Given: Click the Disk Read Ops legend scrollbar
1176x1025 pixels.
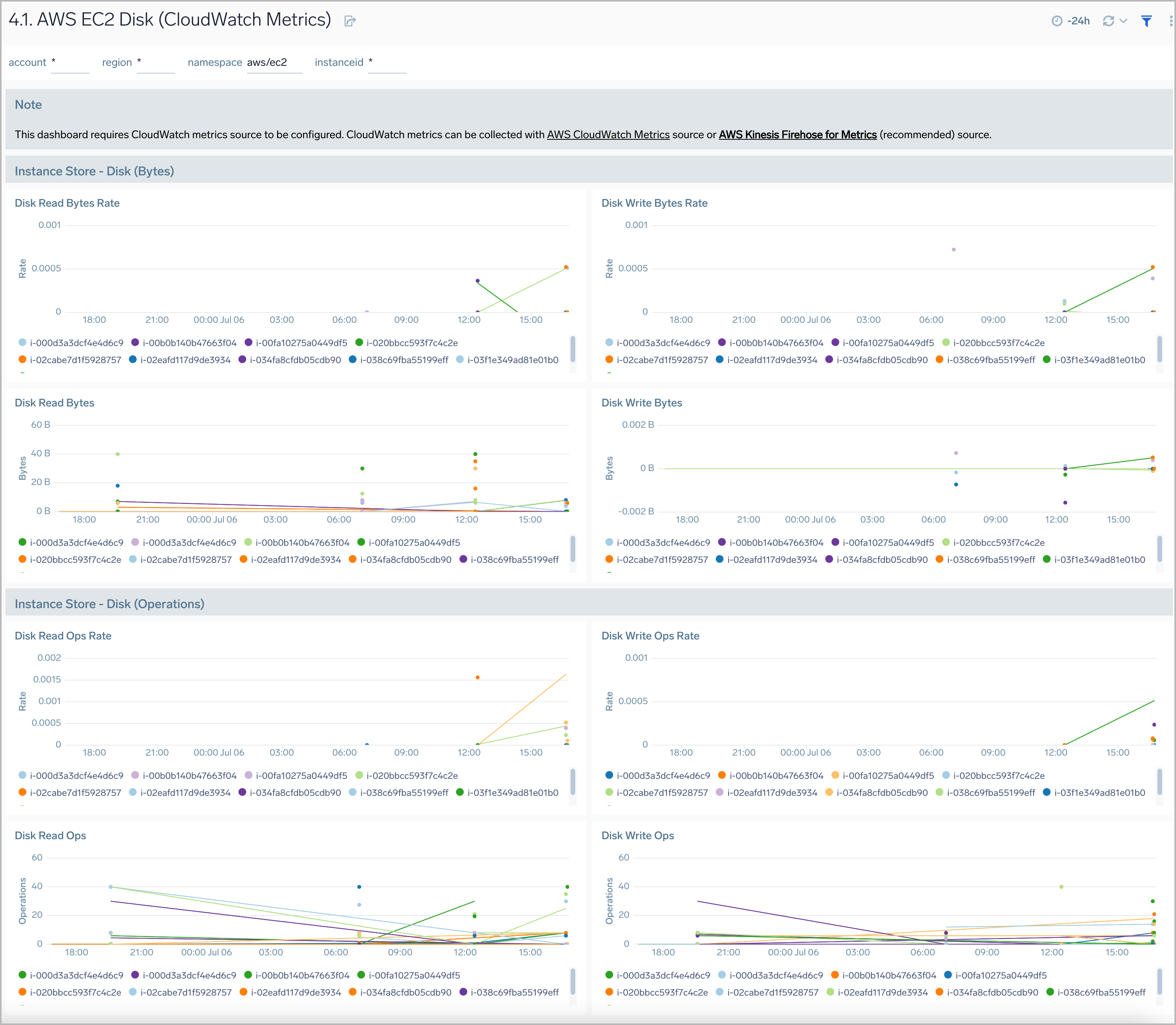Looking at the screenshot, I should coord(573,982).
